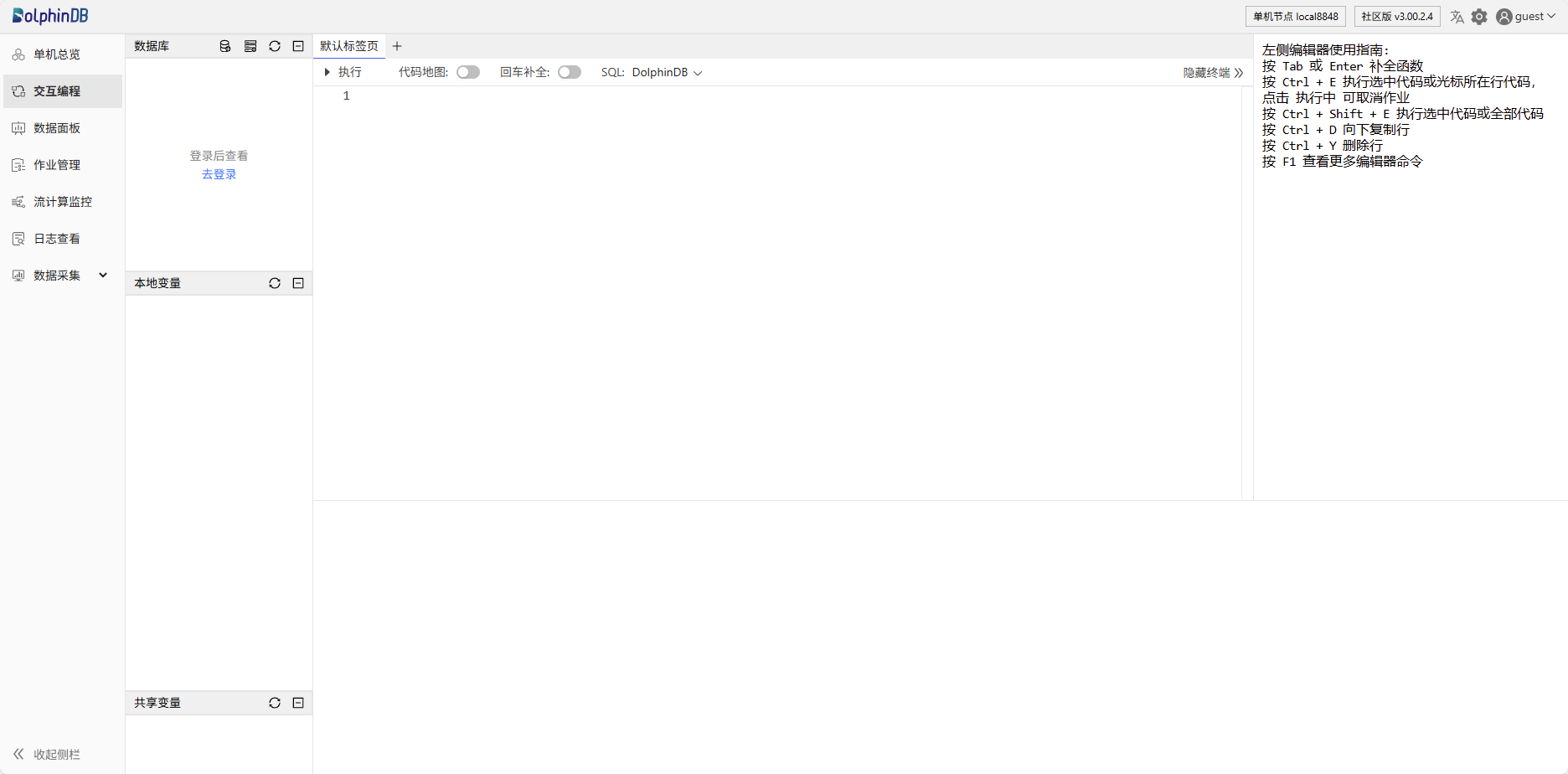Refresh the 本地变量 local variables list
This screenshot has width=1568, height=774.
pyautogui.click(x=274, y=282)
